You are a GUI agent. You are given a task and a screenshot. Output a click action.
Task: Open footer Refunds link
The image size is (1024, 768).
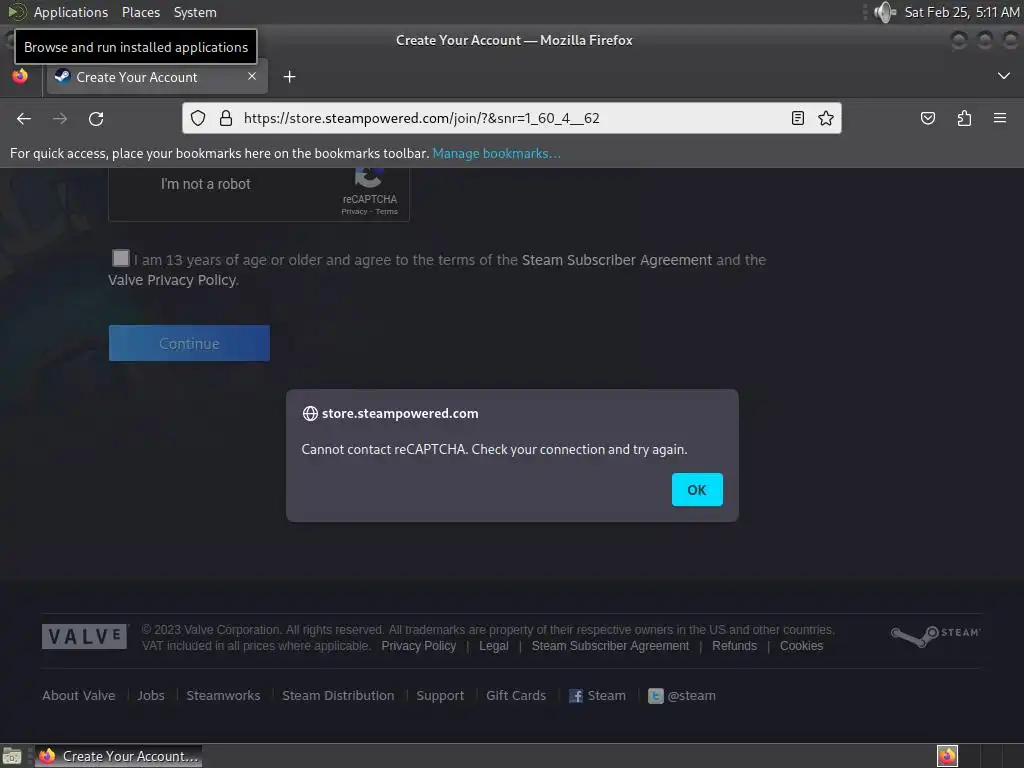[x=734, y=646]
